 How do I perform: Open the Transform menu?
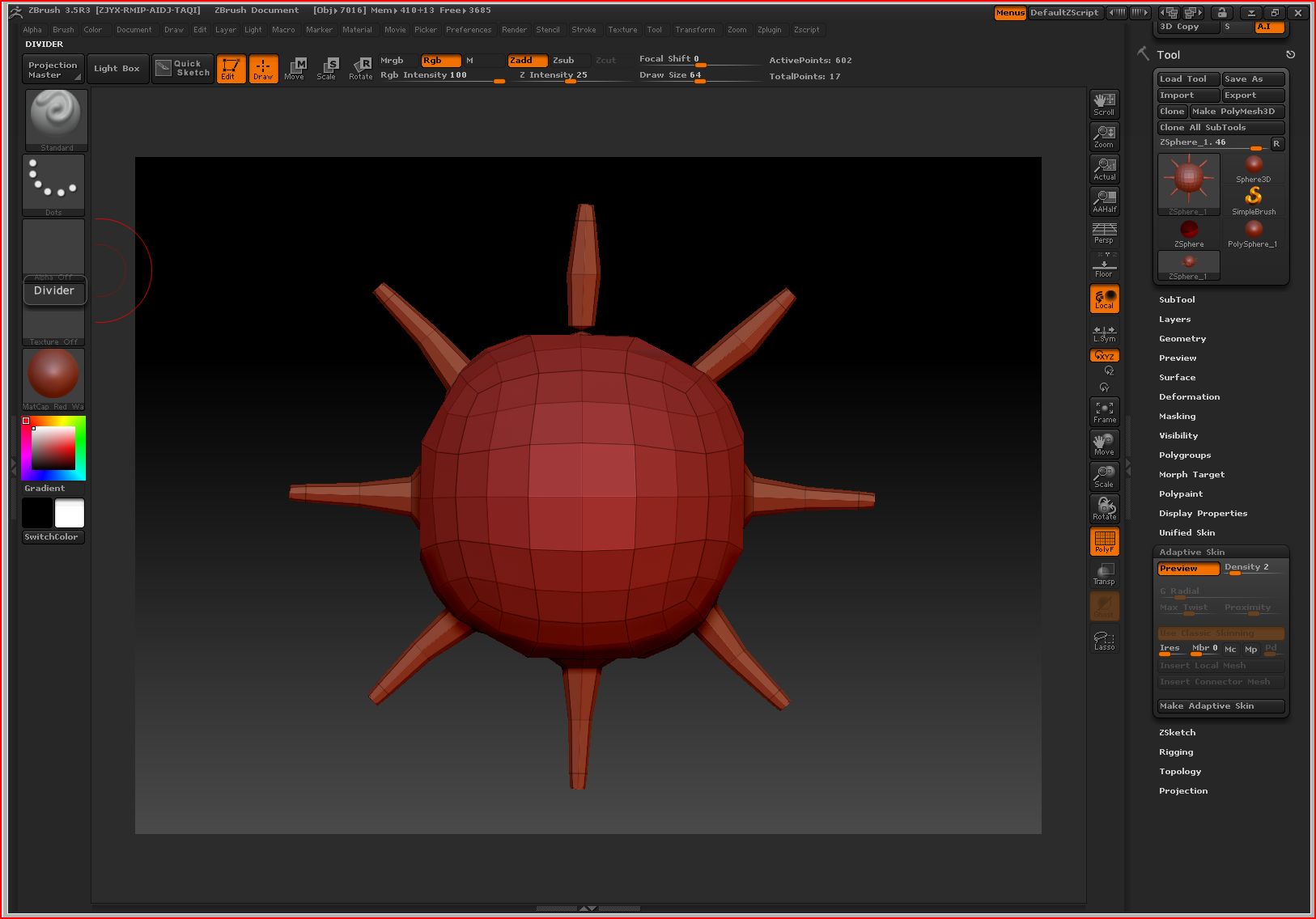point(695,30)
